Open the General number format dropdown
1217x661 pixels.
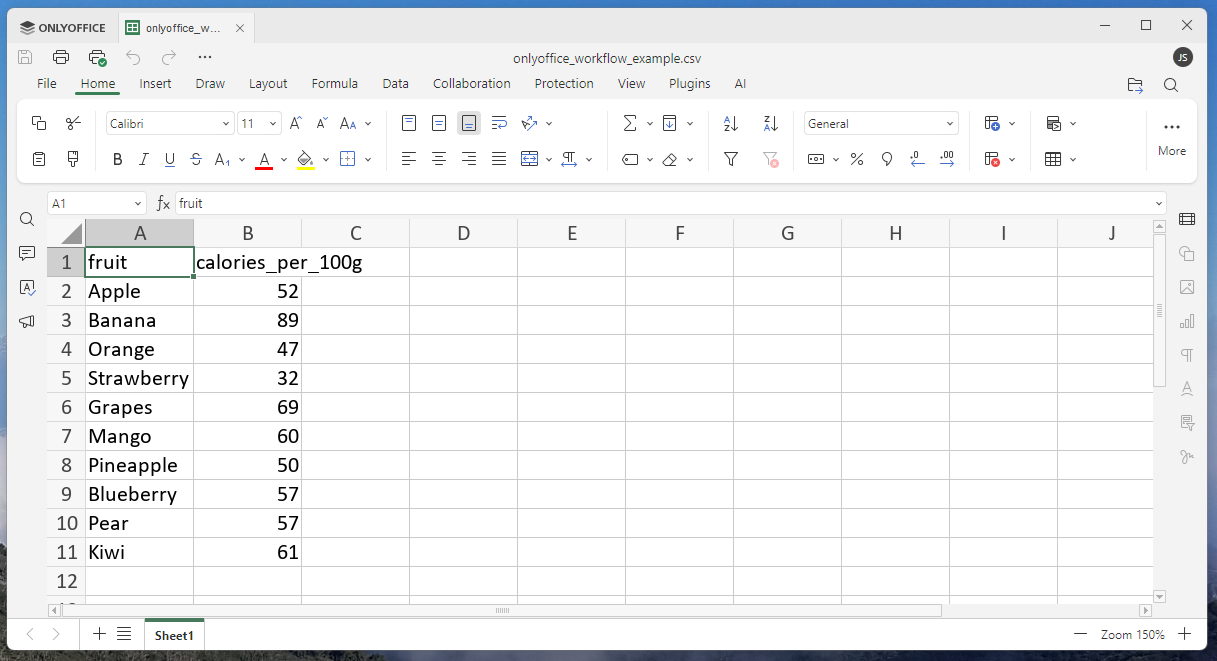[949, 124]
